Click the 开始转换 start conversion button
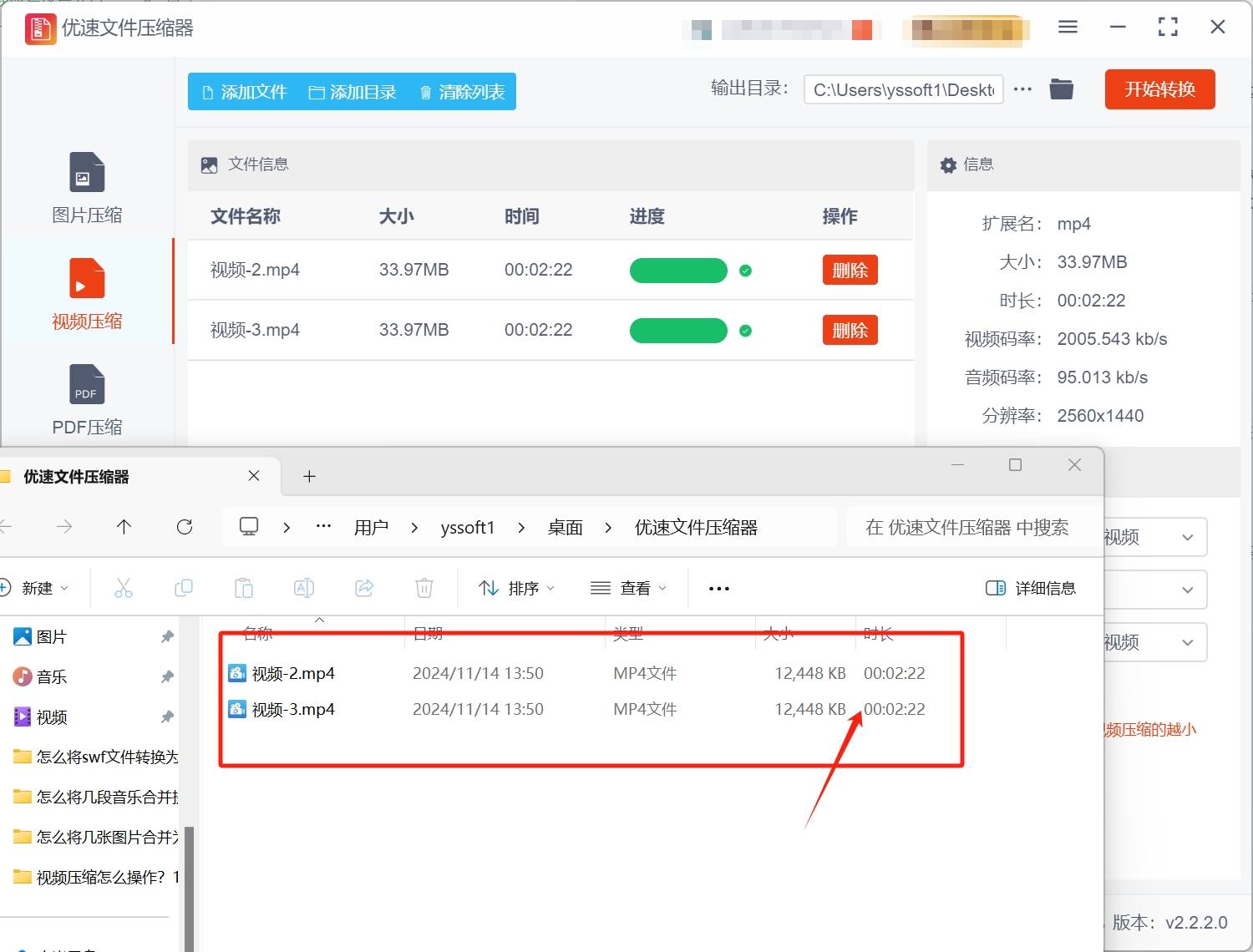 point(1159,89)
